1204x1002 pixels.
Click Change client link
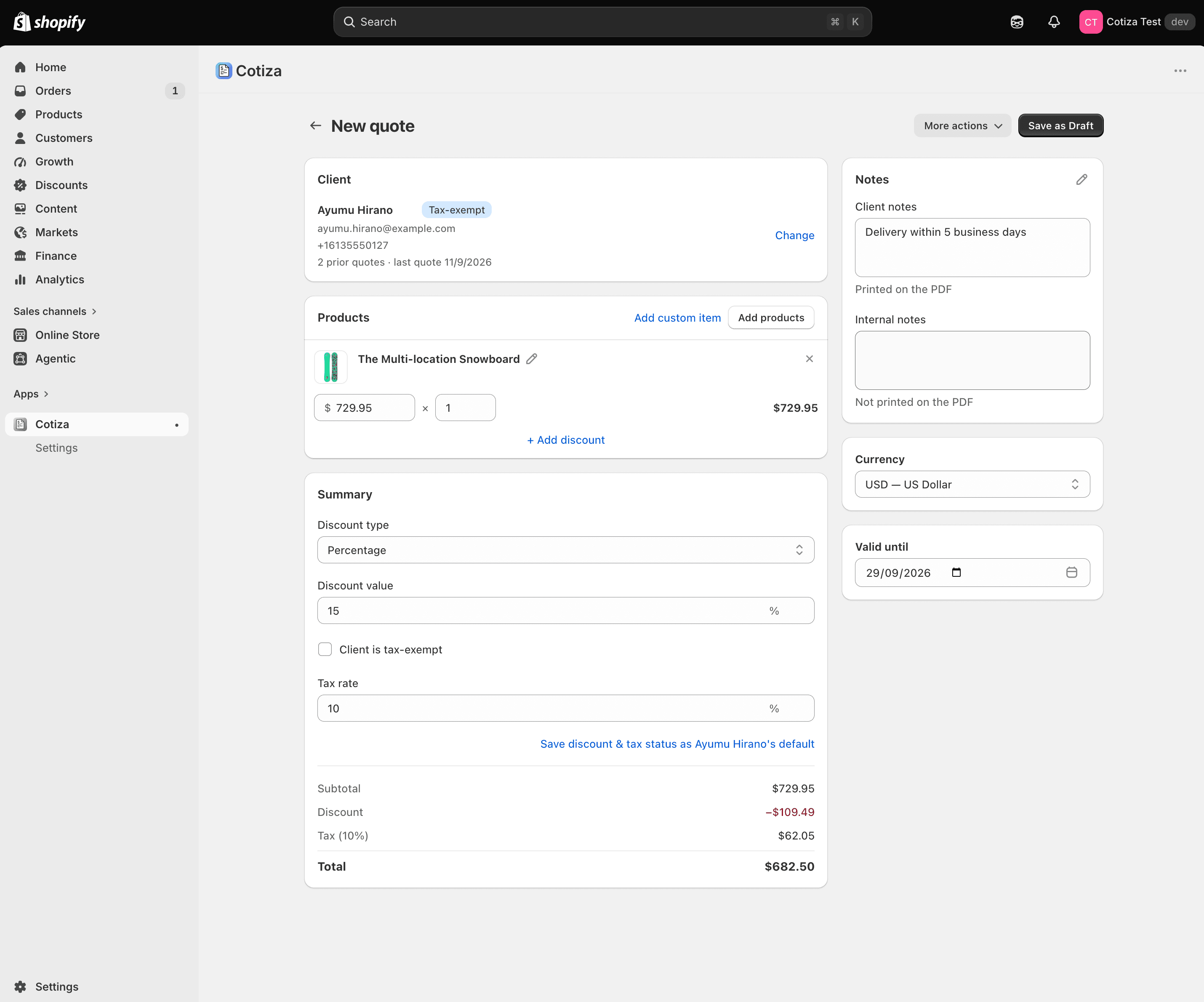[795, 235]
